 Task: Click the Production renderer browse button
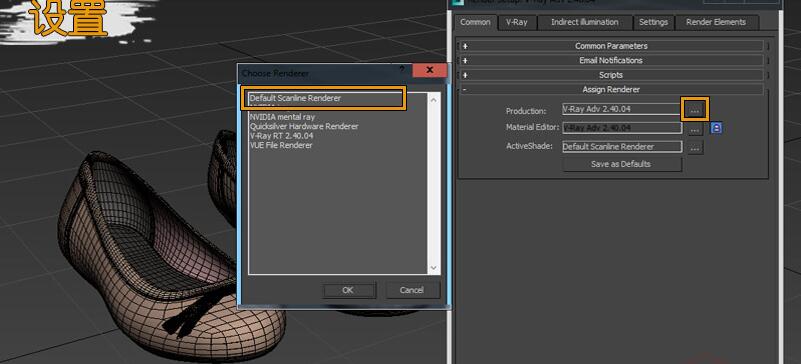[695, 110]
